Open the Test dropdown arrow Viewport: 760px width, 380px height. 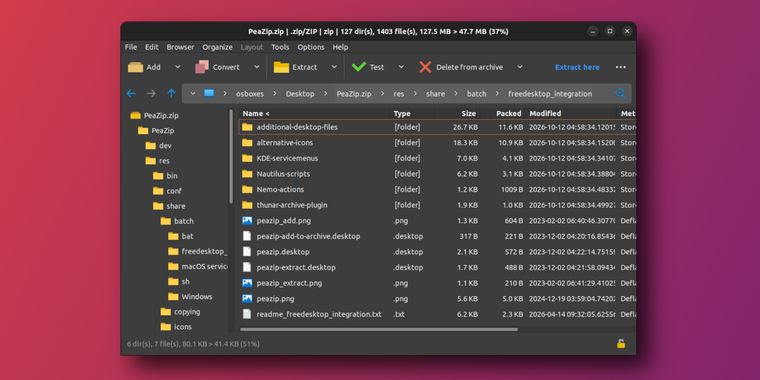coord(401,67)
